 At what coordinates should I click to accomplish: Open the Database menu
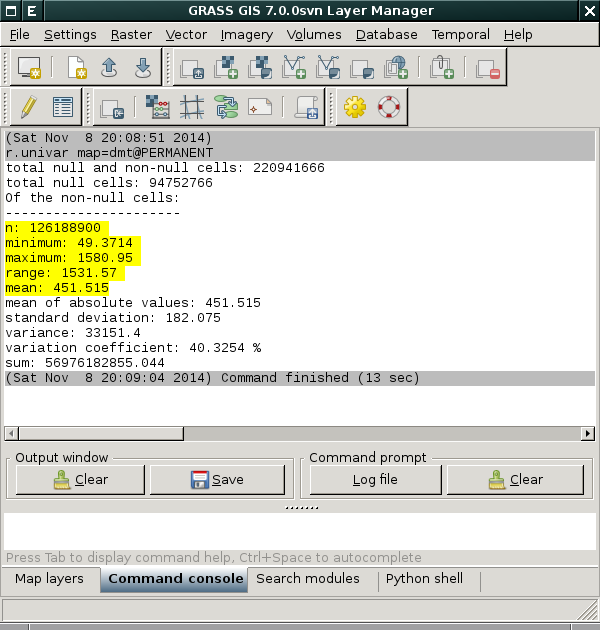tap(387, 35)
